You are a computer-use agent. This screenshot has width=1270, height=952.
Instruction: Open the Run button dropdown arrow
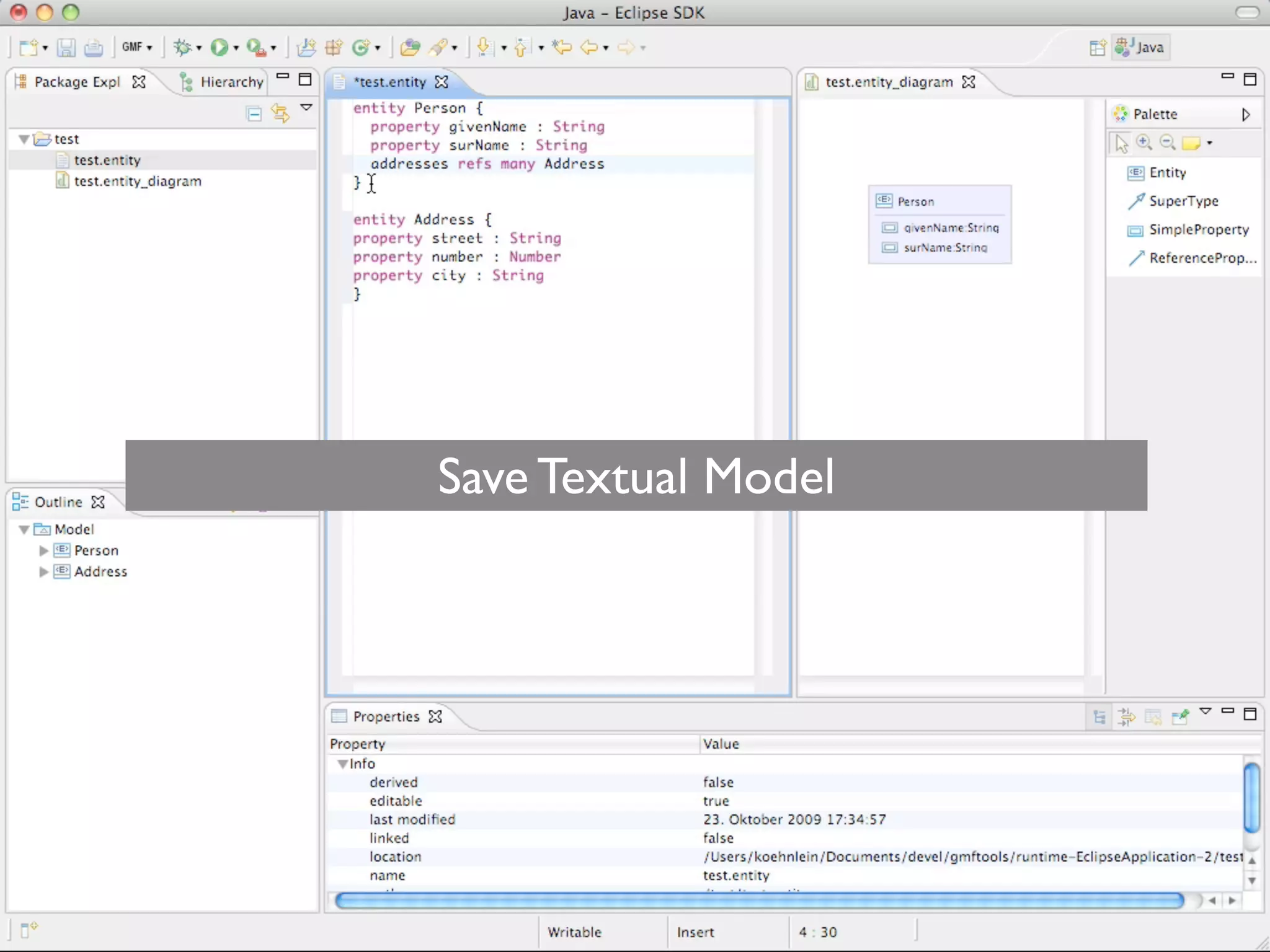point(236,48)
